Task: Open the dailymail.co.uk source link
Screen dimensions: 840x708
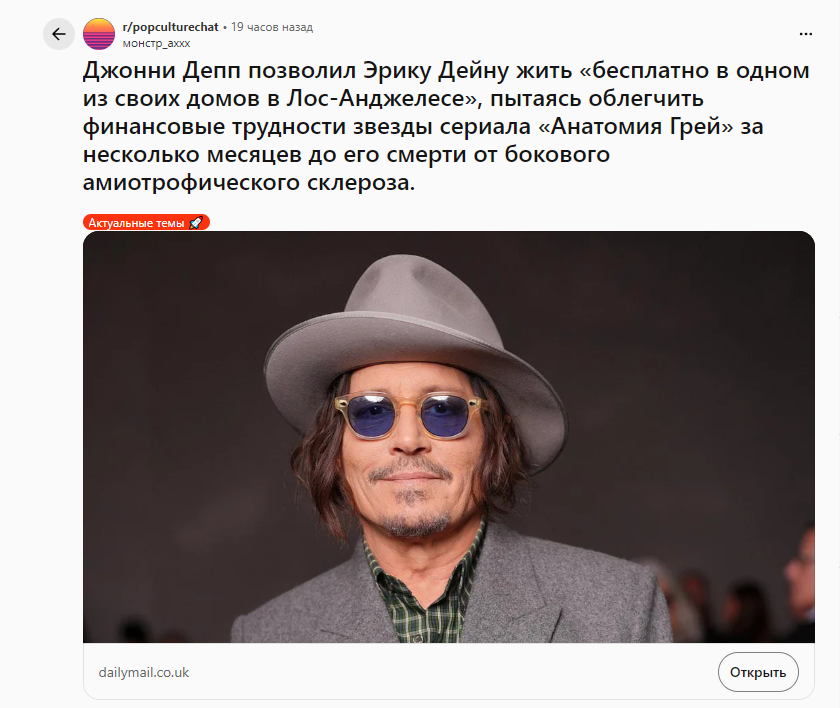Action: tap(144, 673)
